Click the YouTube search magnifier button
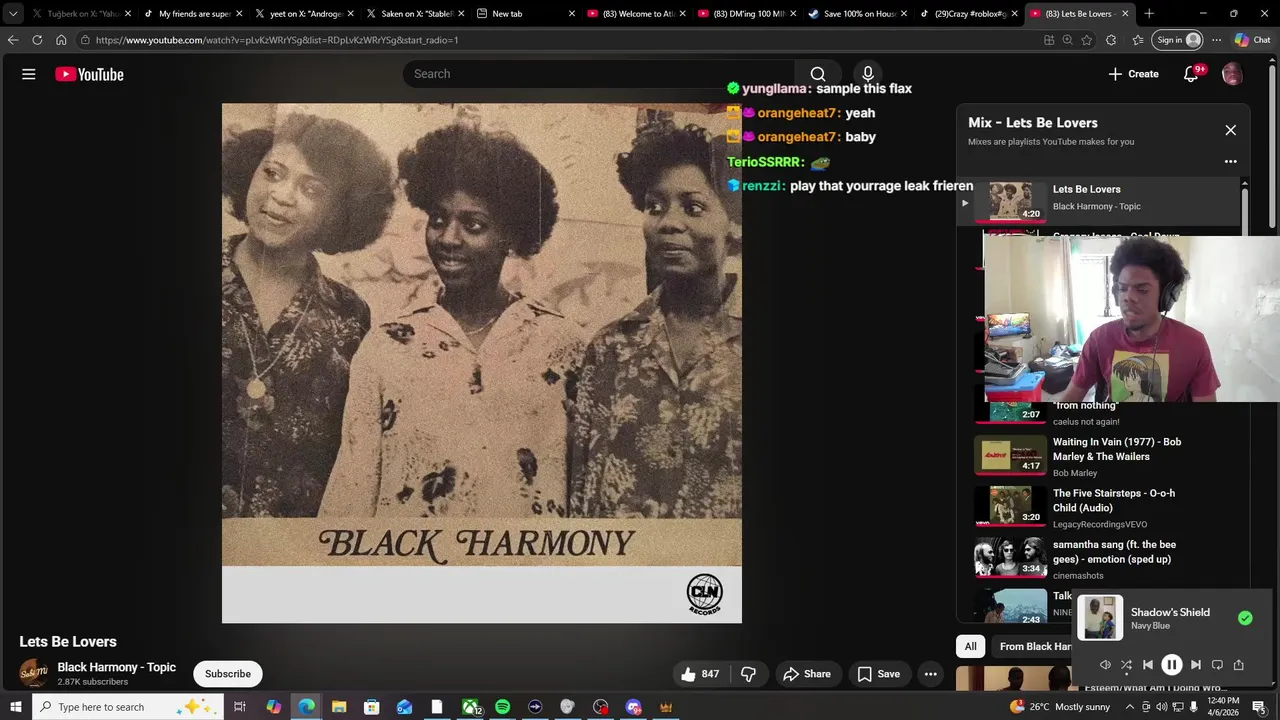The image size is (1280, 720). 818,74
